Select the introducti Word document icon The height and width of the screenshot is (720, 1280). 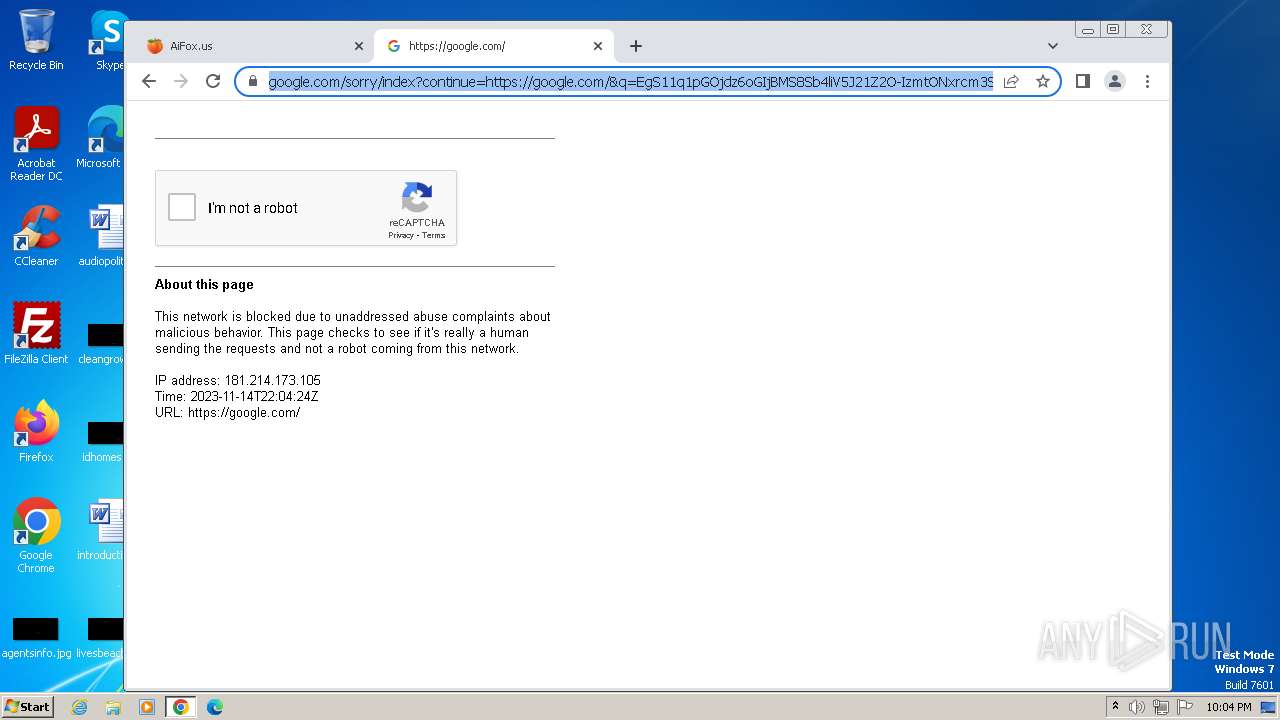[x=103, y=530]
